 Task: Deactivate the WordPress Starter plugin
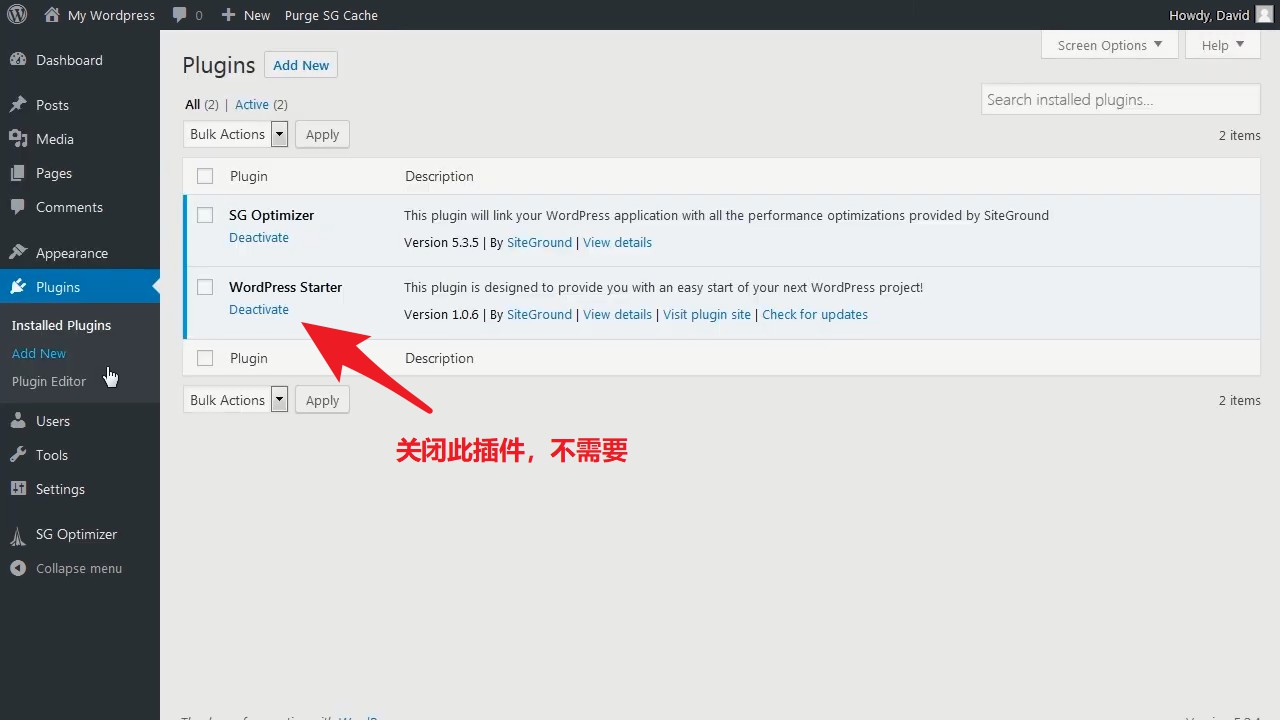coord(259,309)
